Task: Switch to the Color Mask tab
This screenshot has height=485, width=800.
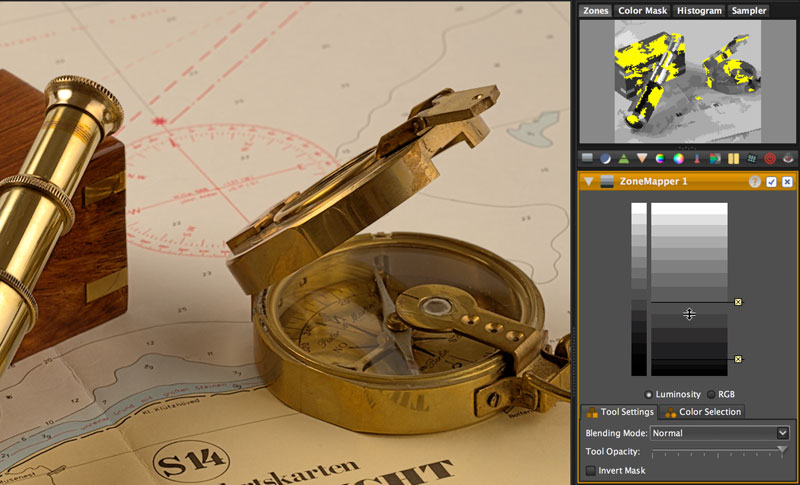Action: (x=642, y=11)
